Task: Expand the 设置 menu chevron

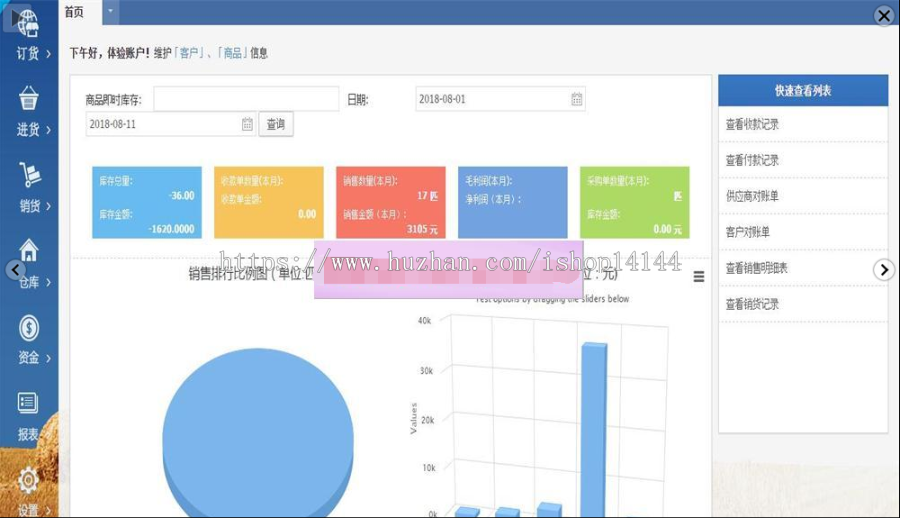Action: [x=48, y=510]
